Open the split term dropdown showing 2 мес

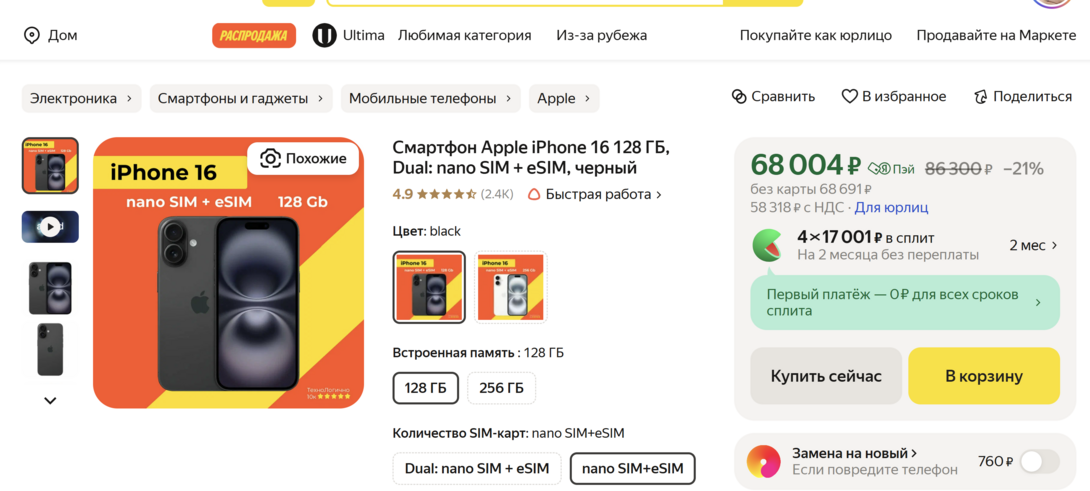1033,245
